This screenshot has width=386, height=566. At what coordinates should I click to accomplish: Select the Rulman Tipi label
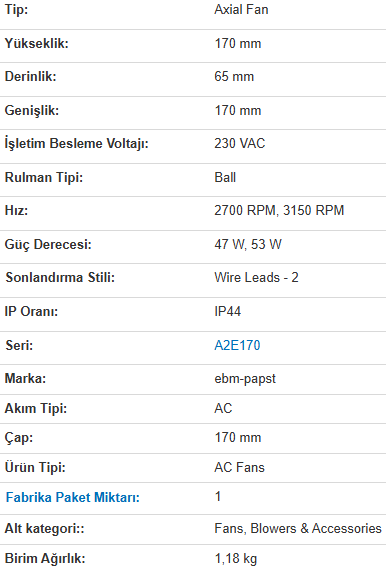(x=44, y=178)
